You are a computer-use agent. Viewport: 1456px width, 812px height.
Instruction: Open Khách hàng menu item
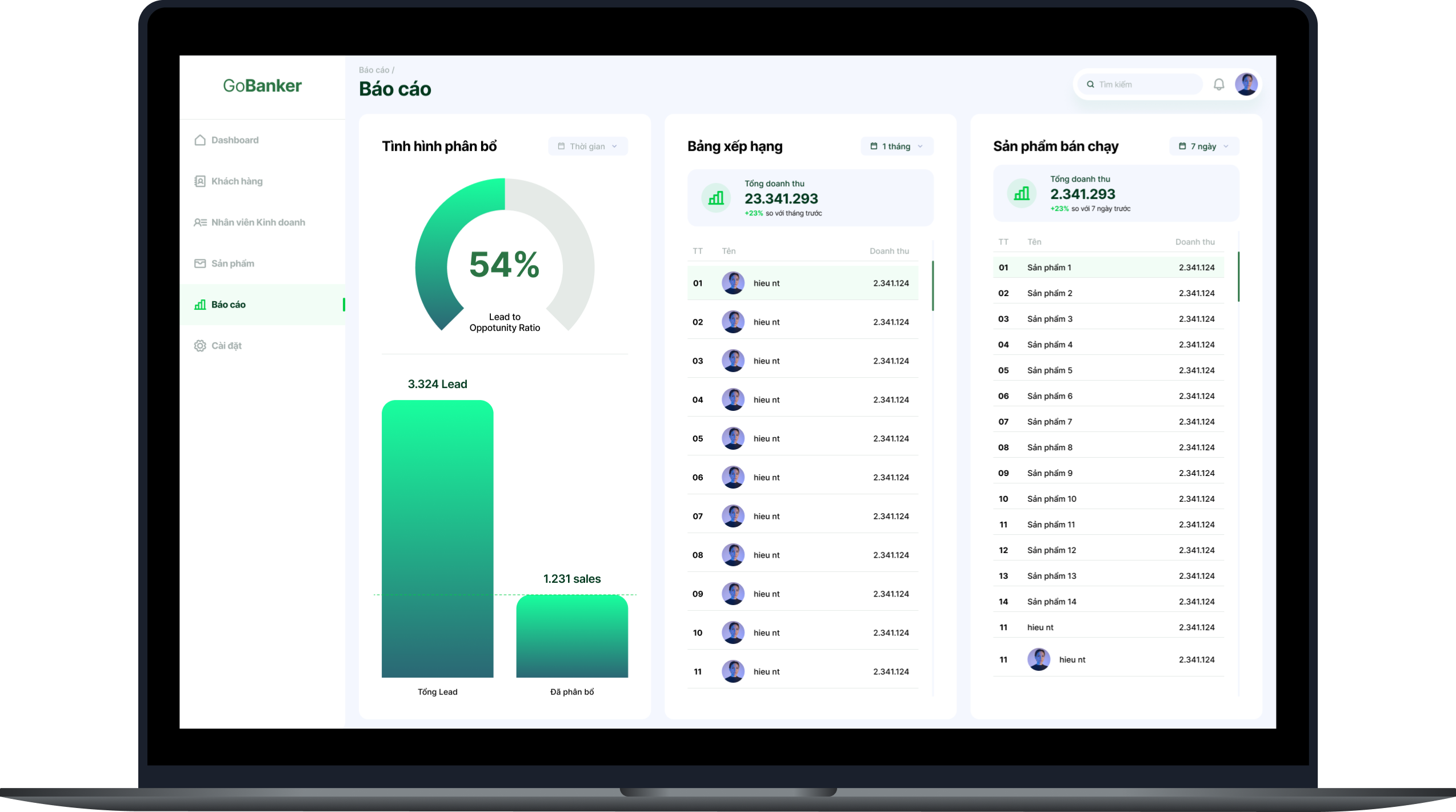pos(237,181)
